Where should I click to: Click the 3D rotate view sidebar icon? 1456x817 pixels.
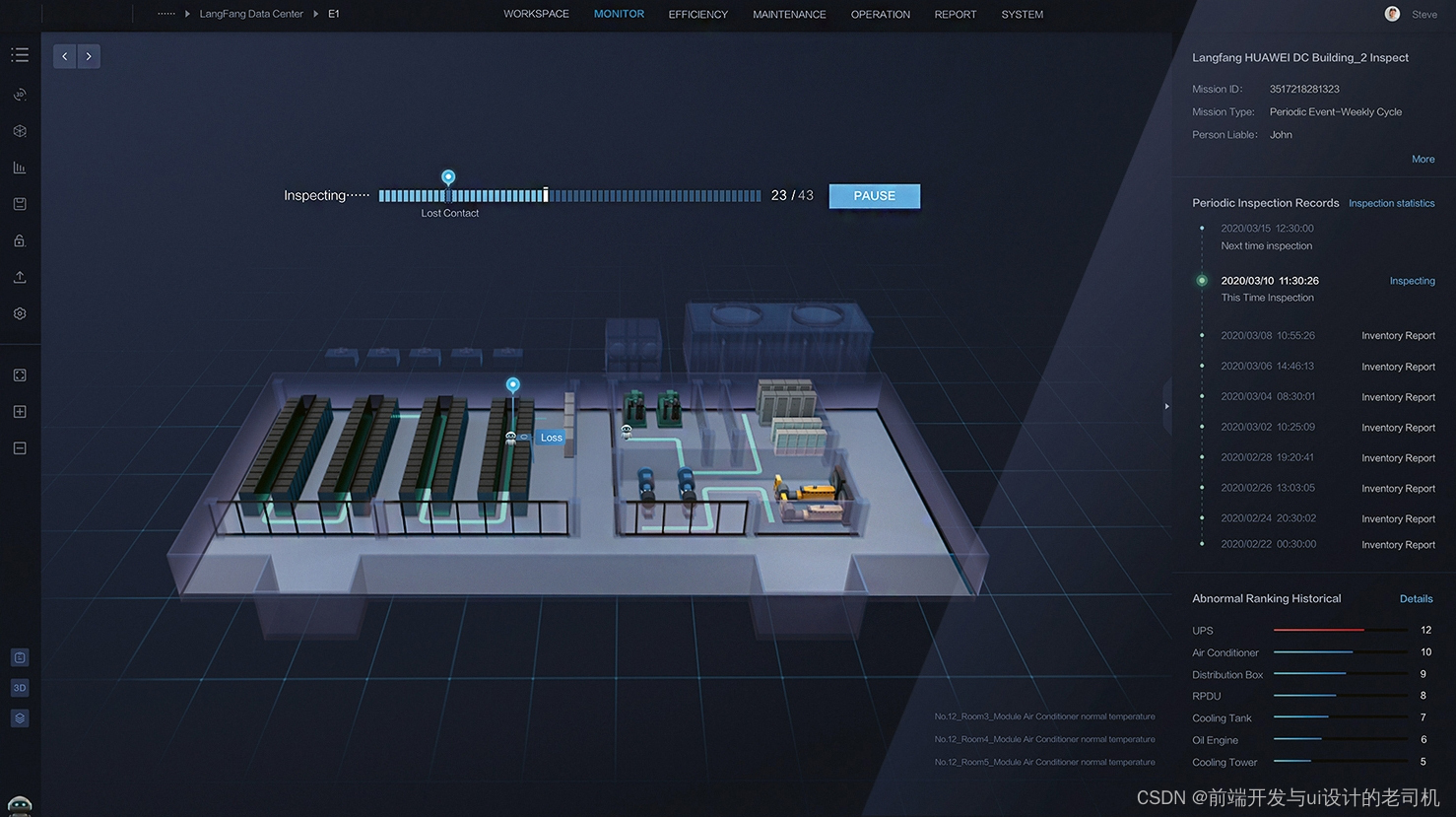(20, 95)
